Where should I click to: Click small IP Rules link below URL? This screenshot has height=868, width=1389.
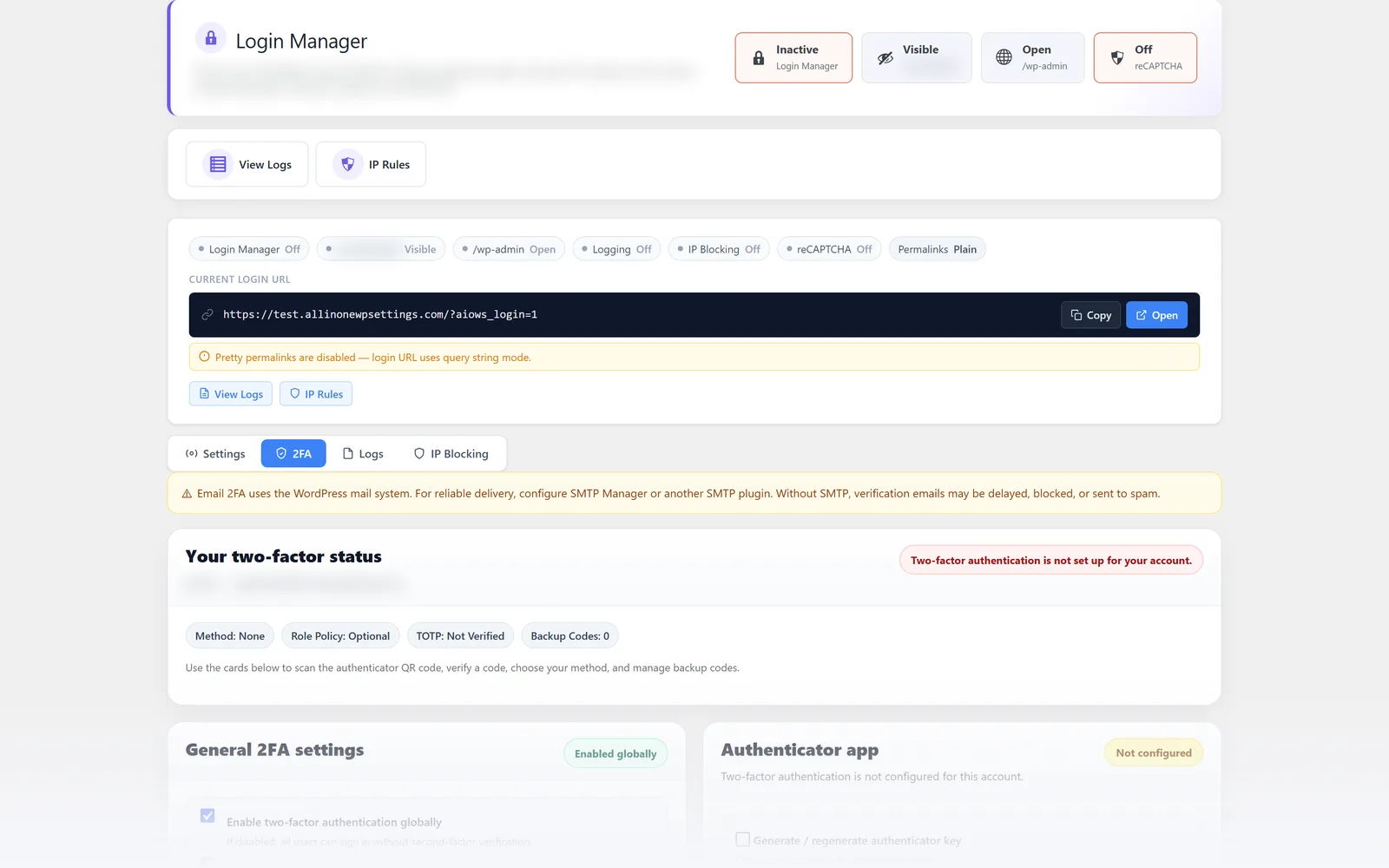point(316,394)
